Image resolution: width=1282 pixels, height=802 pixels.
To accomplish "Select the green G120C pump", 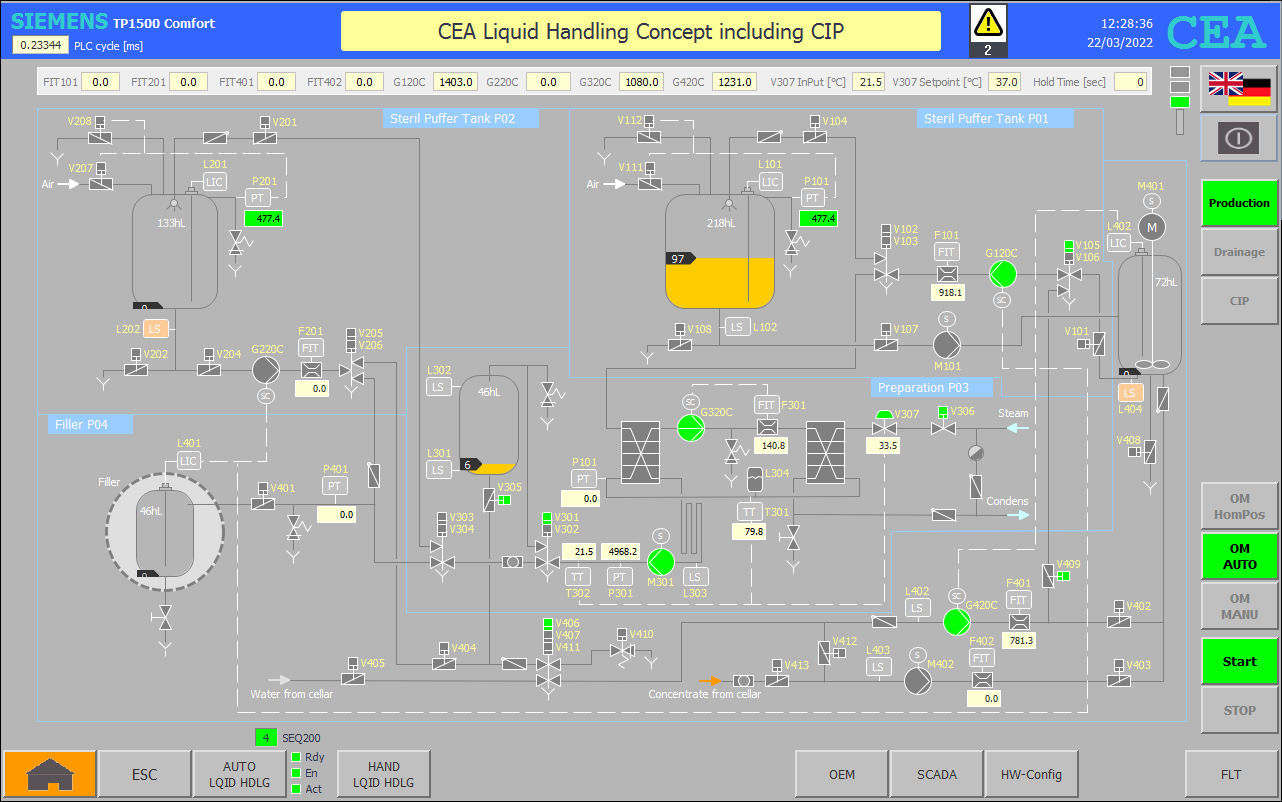I will tap(1002, 273).
